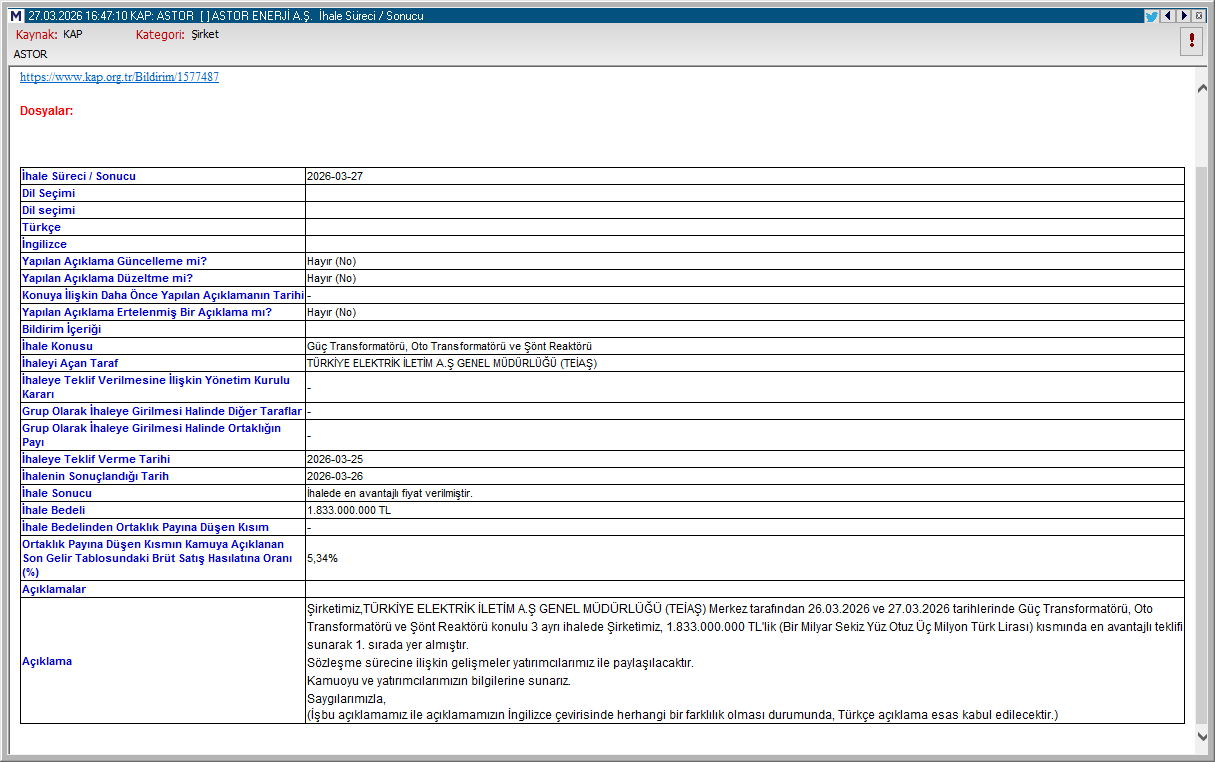Share the announcement via the Twitter icon
This screenshot has height=762, width=1215.
point(1151,16)
